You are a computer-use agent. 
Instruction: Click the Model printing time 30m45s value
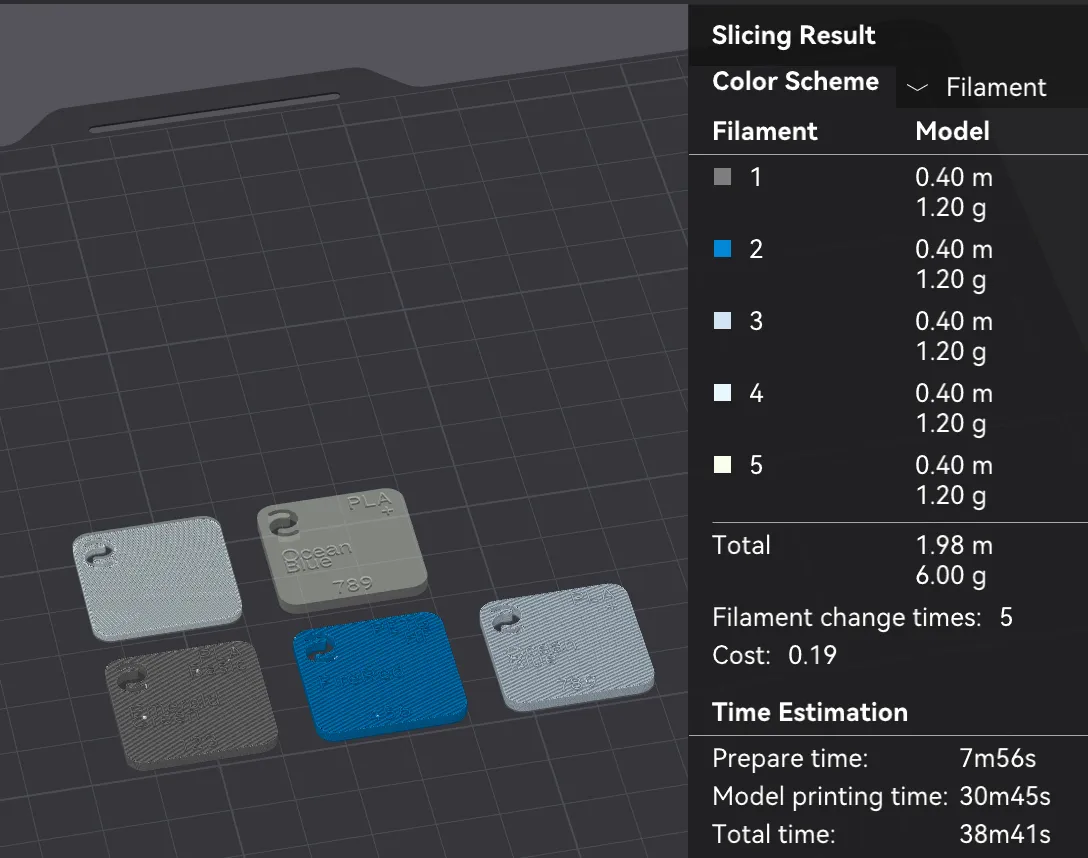coord(1005,796)
